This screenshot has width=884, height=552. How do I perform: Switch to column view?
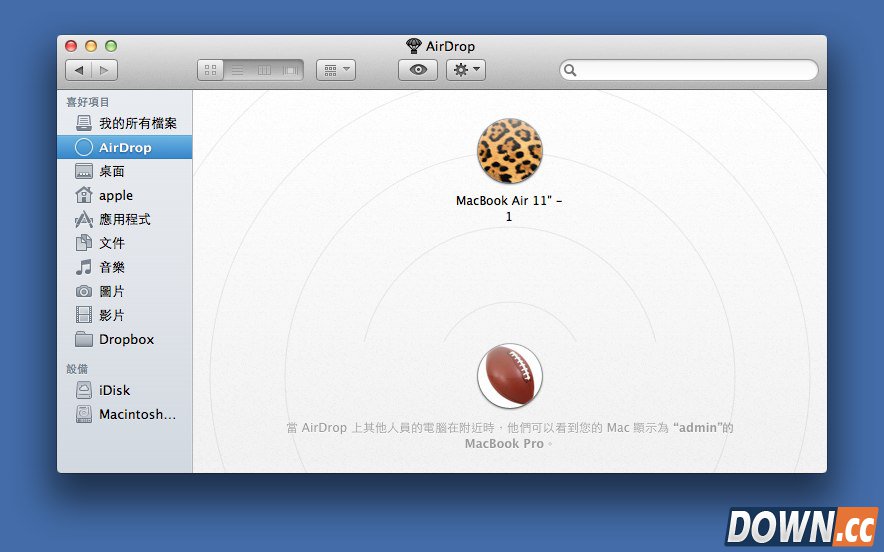pyautogui.click(x=264, y=70)
